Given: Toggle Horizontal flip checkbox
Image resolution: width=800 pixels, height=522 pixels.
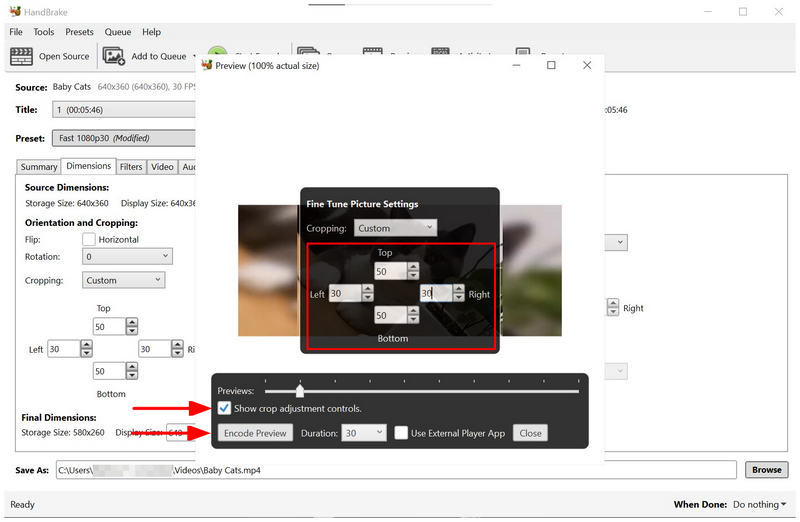Looking at the screenshot, I should (89, 239).
